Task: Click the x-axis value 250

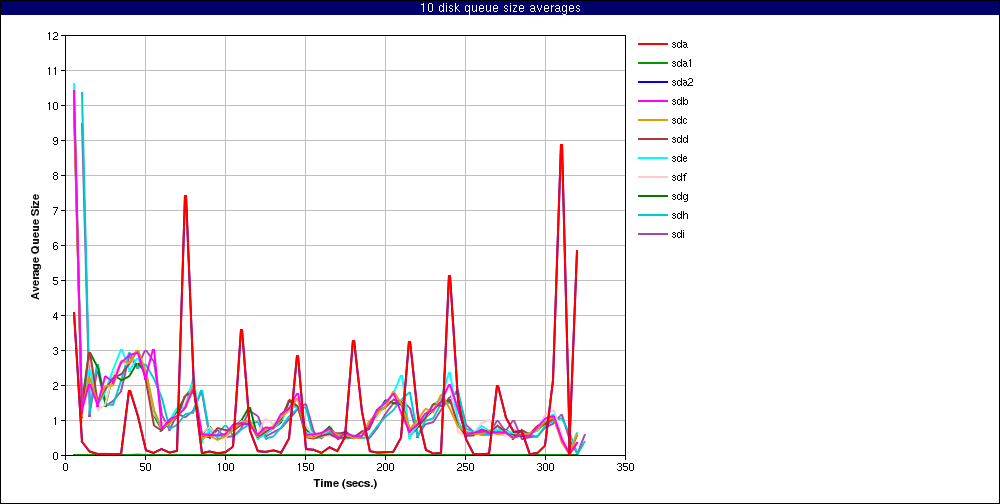Action: point(466,466)
